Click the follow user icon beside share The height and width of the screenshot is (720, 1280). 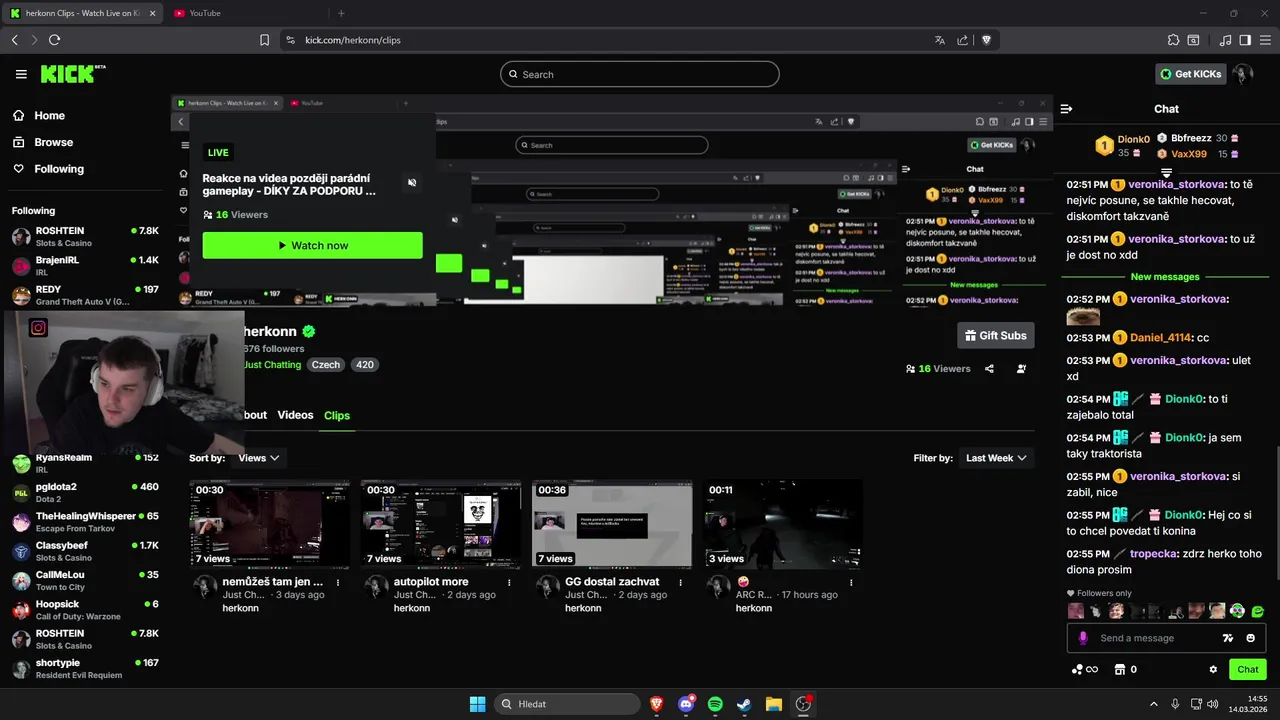pyautogui.click(x=1021, y=369)
